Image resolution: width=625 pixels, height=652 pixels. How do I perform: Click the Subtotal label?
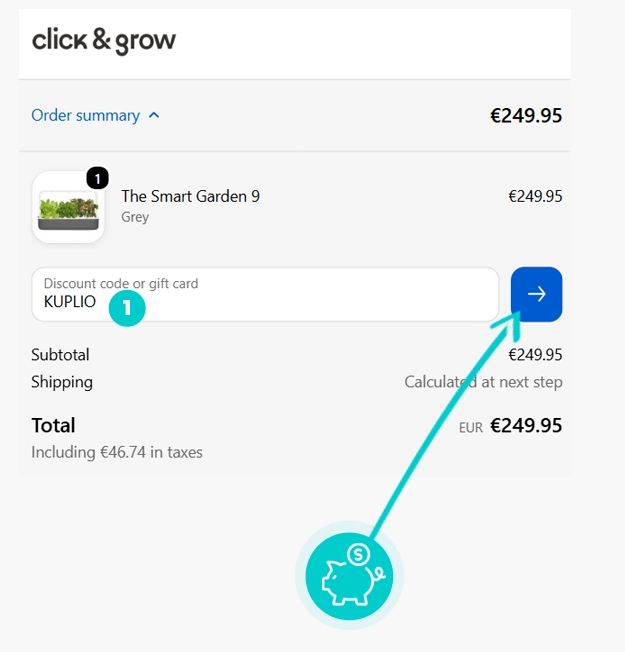[x=60, y=355]
